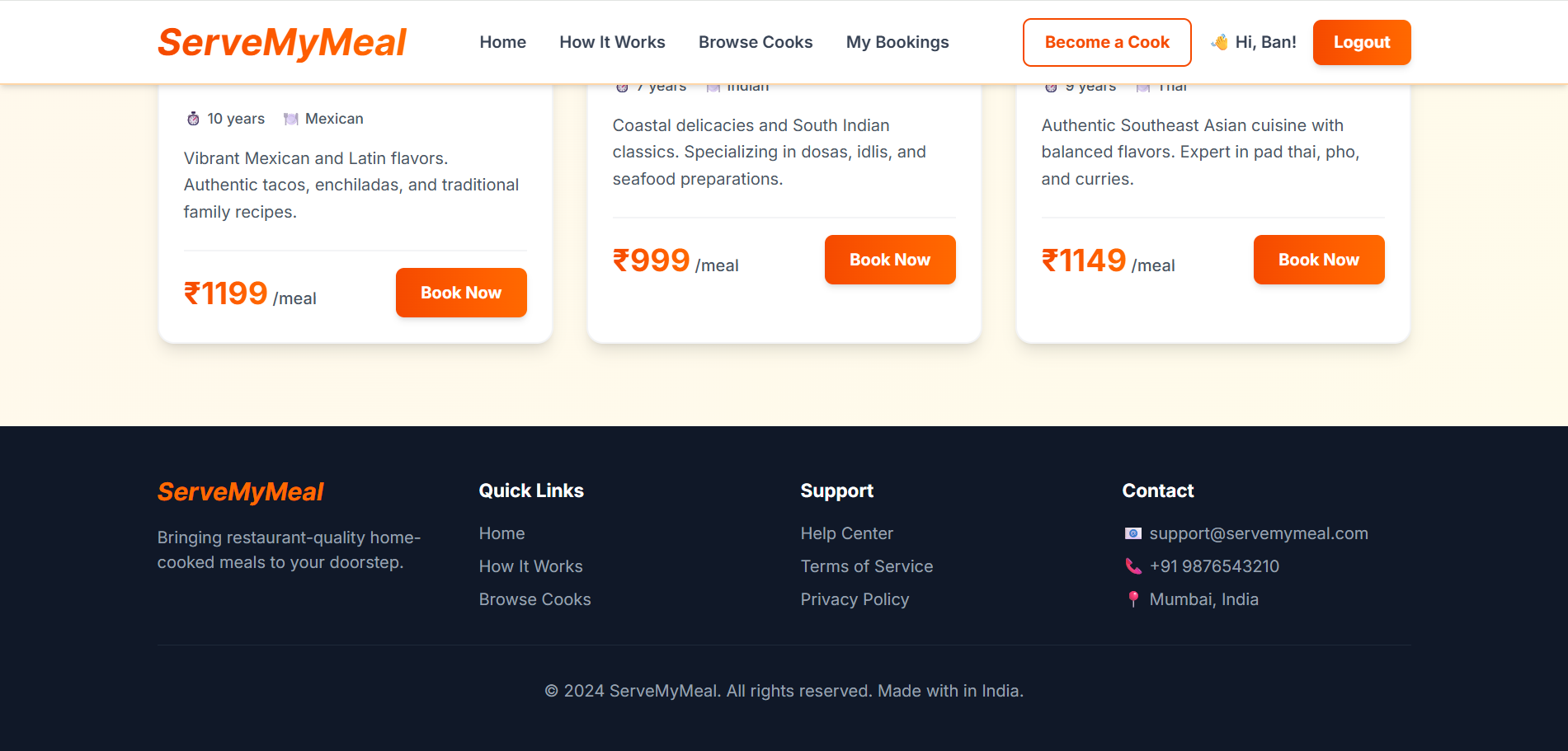Click the waving hand icon in header

[1219, 42]
